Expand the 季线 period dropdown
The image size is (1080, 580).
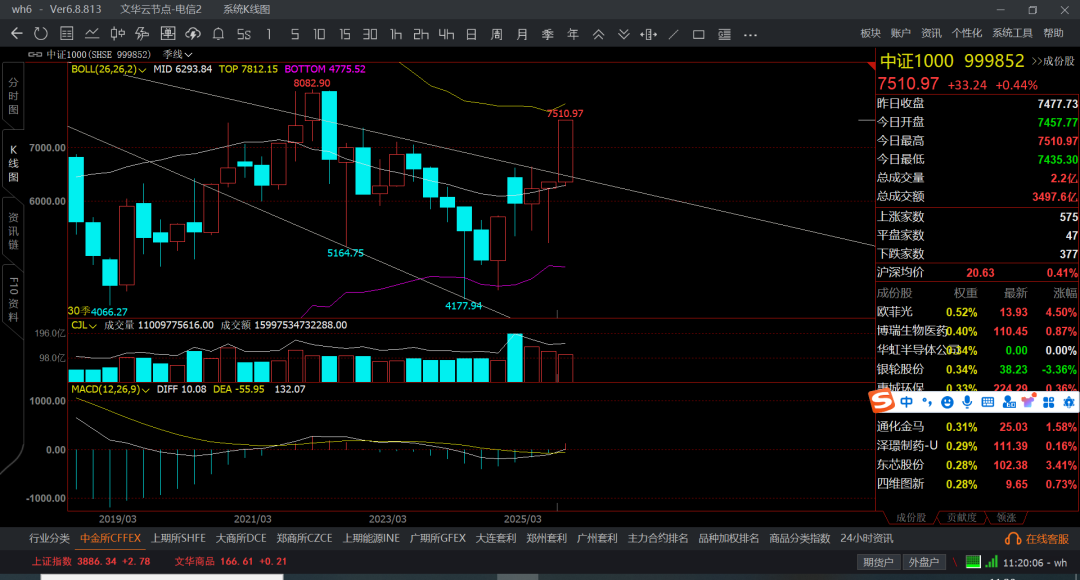pos(178,54)
